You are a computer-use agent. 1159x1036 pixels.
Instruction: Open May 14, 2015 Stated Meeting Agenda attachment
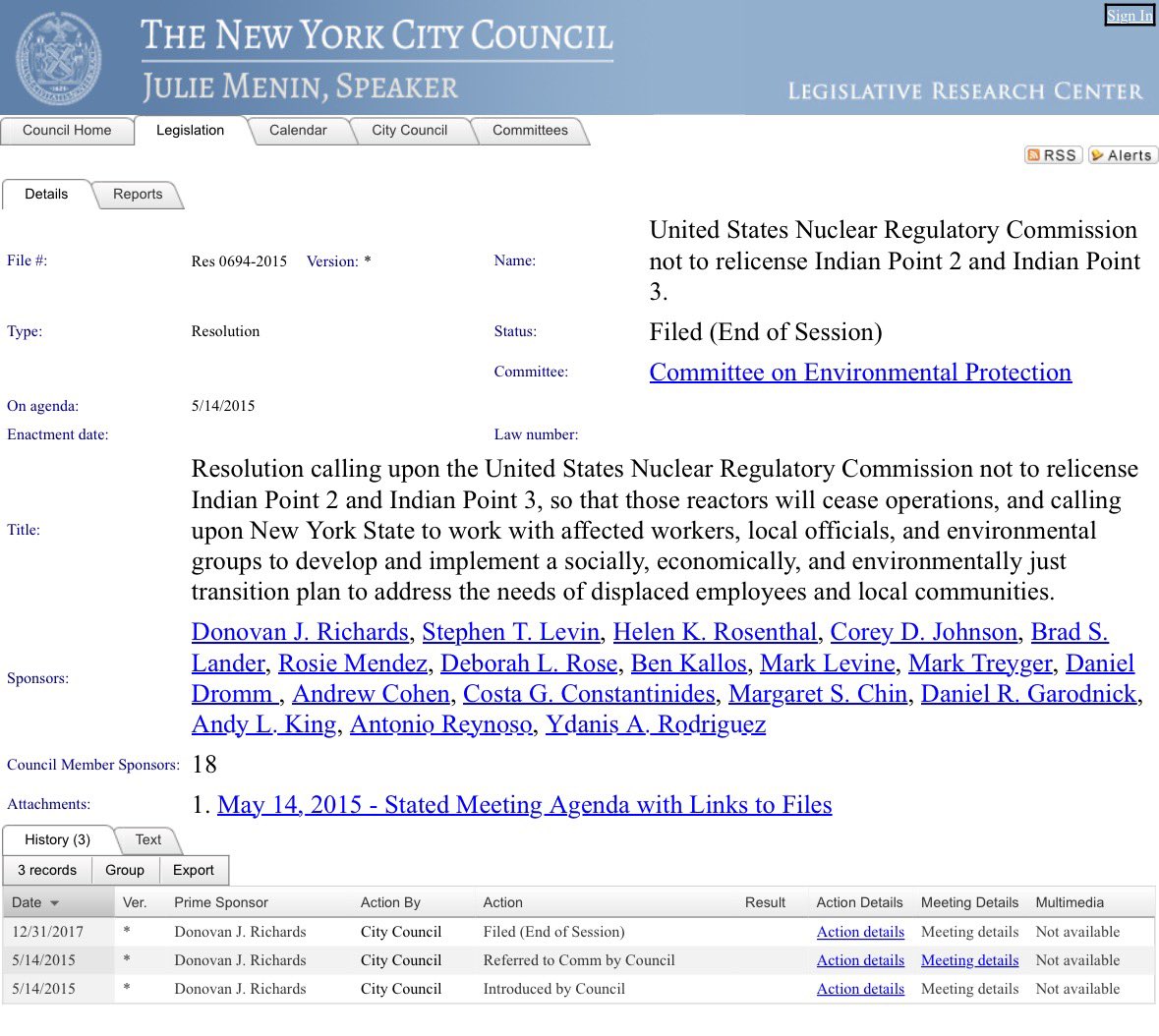pyautogui.click(x=525, y=805)
